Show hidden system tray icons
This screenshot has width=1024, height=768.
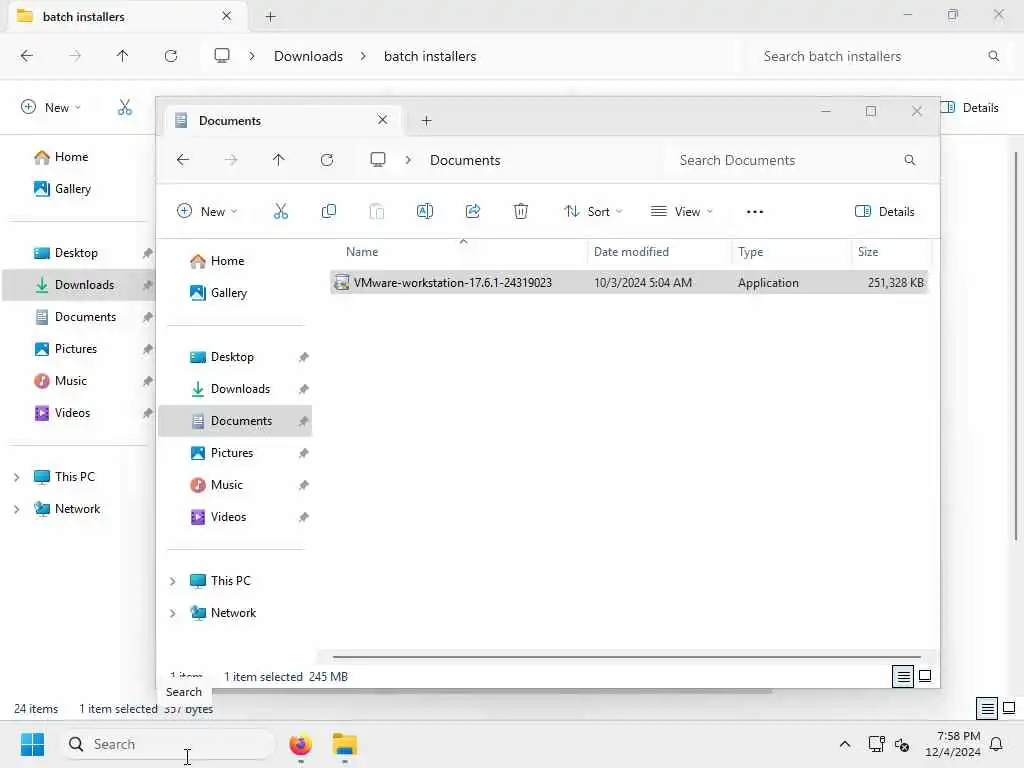[x=844, y=744]
